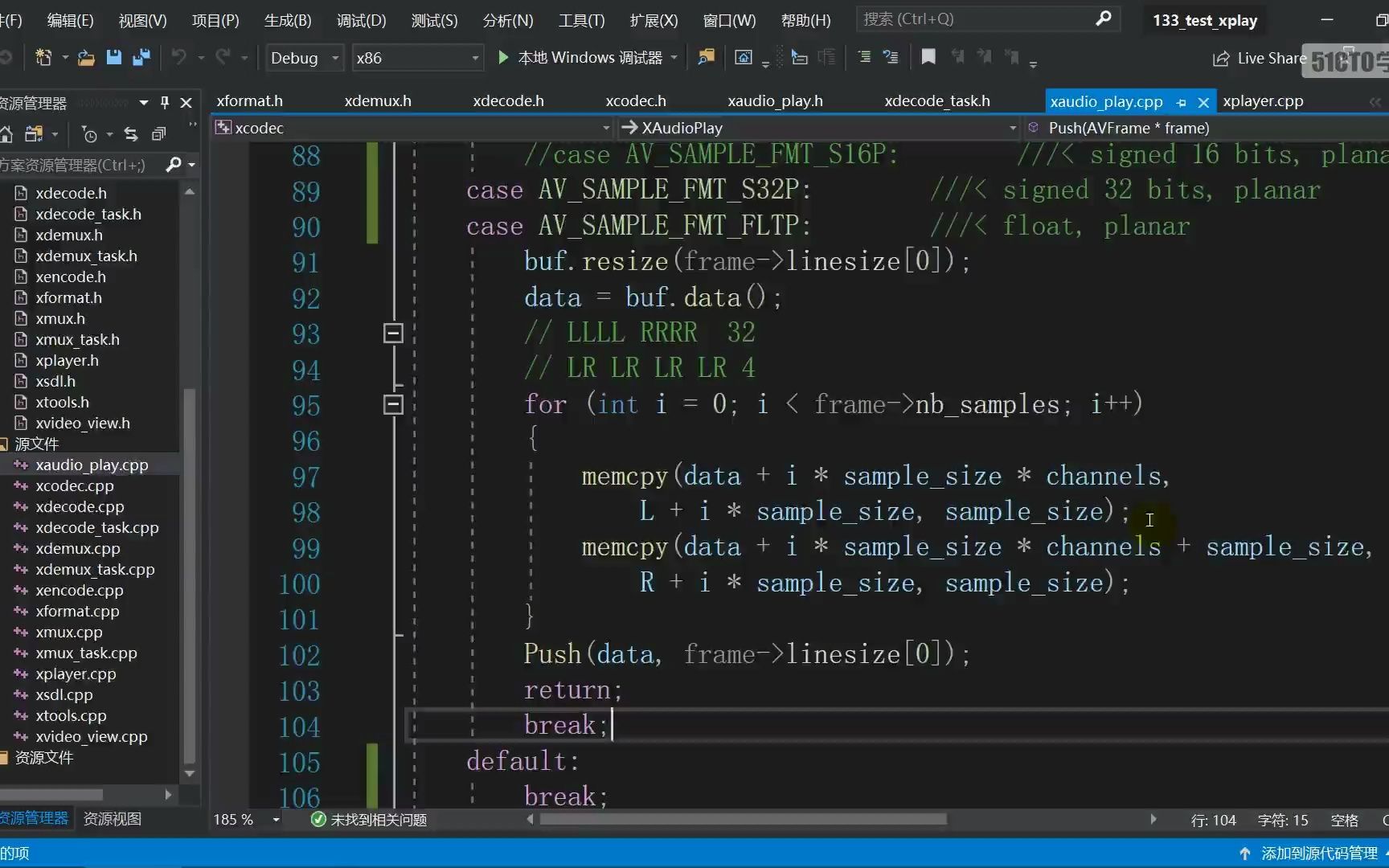The width and height of the screenshot is (1389, 868).
Task: Click the 未找到相关问题 status indicator
Action: [x=369, y=820]
